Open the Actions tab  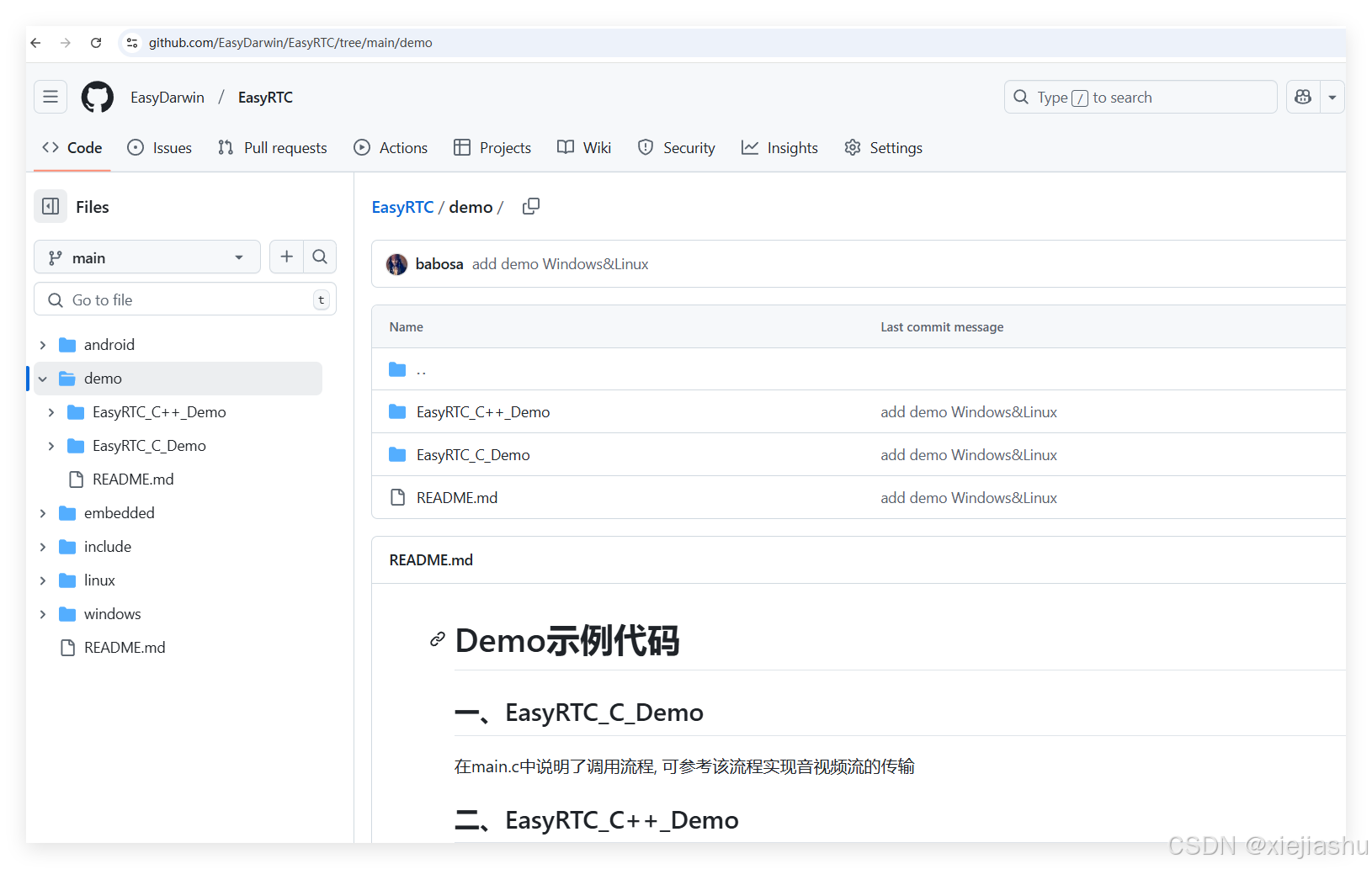pyautogui.click(x=391, y=148)
